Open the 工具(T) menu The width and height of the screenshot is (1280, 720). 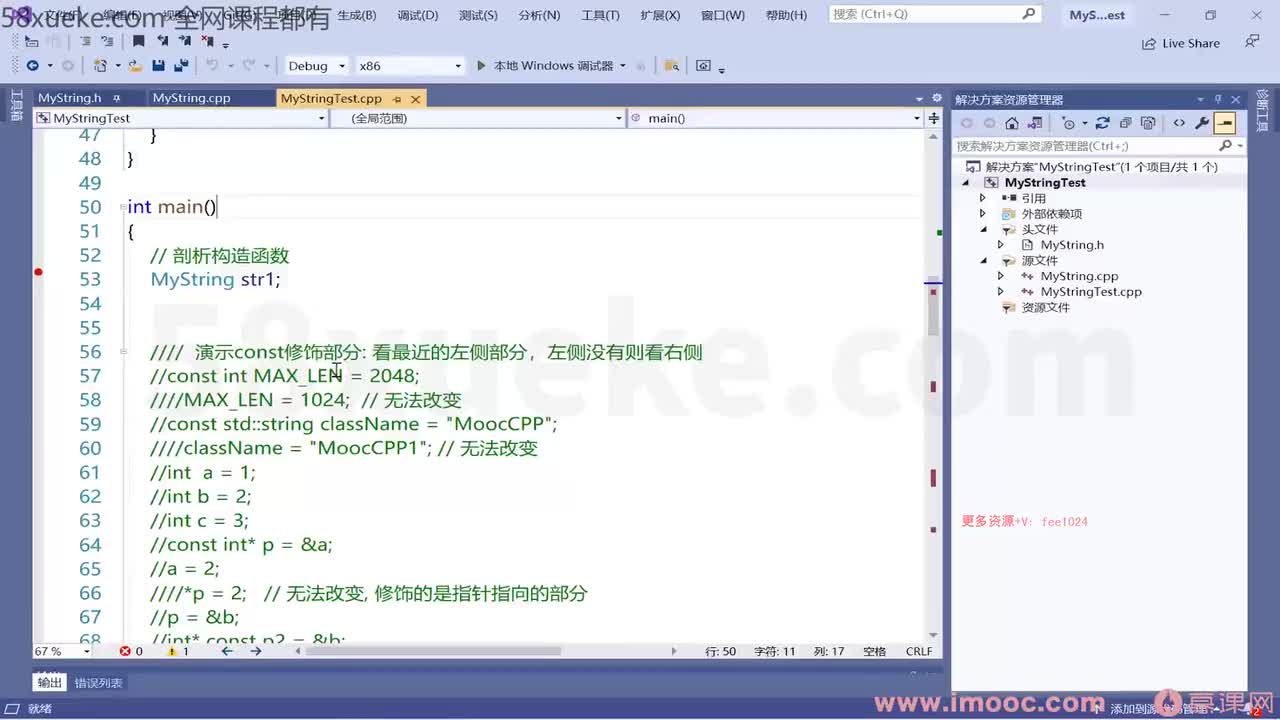point(600,15)
